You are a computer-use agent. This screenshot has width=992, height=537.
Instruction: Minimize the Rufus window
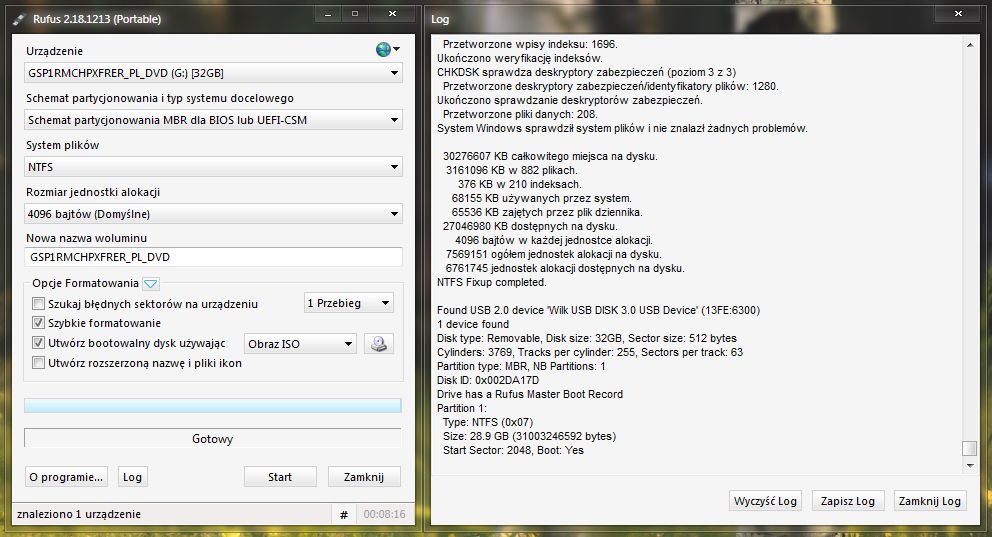pos(327,14)
